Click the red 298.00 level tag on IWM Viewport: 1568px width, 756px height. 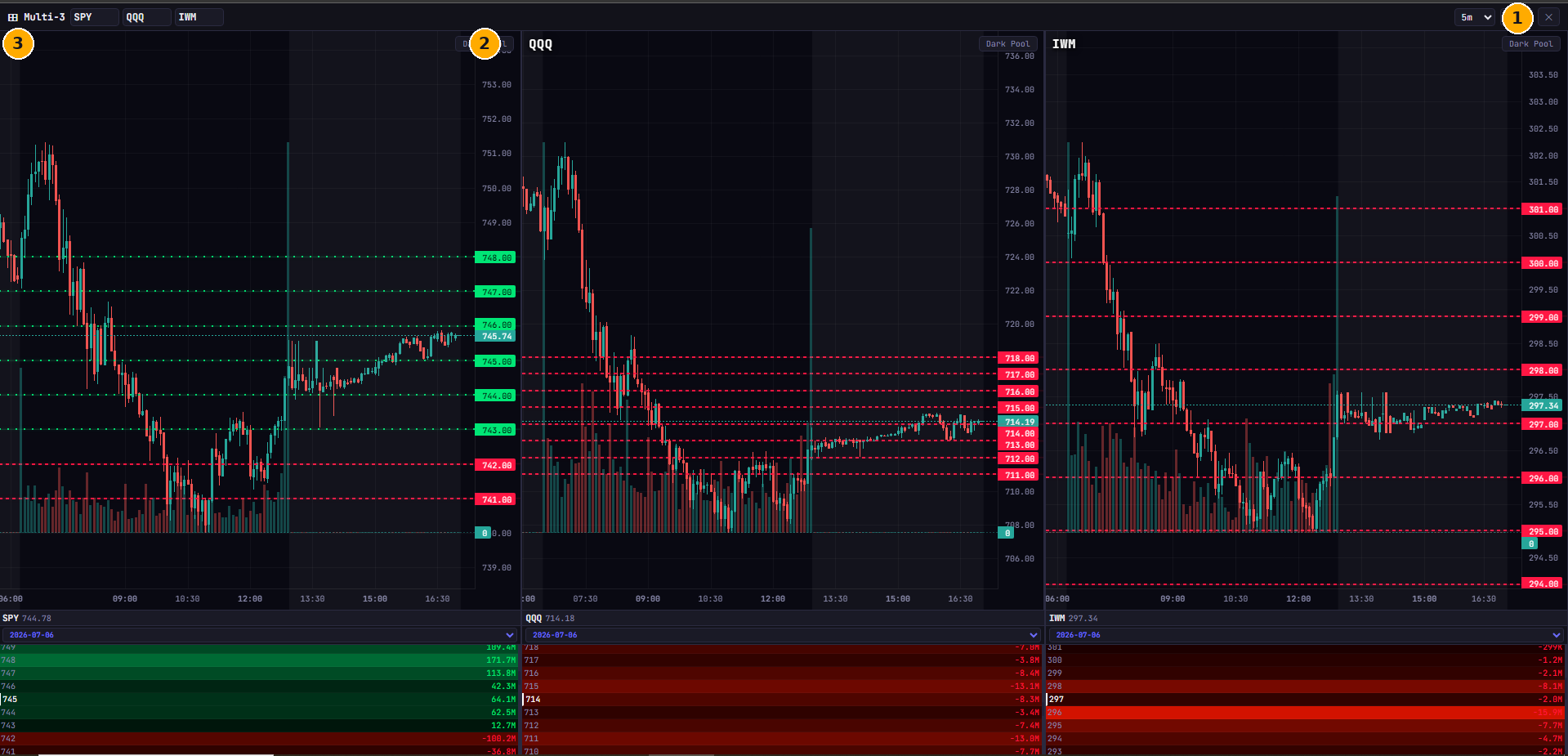pyautogui.click(x=1543, y=370)
